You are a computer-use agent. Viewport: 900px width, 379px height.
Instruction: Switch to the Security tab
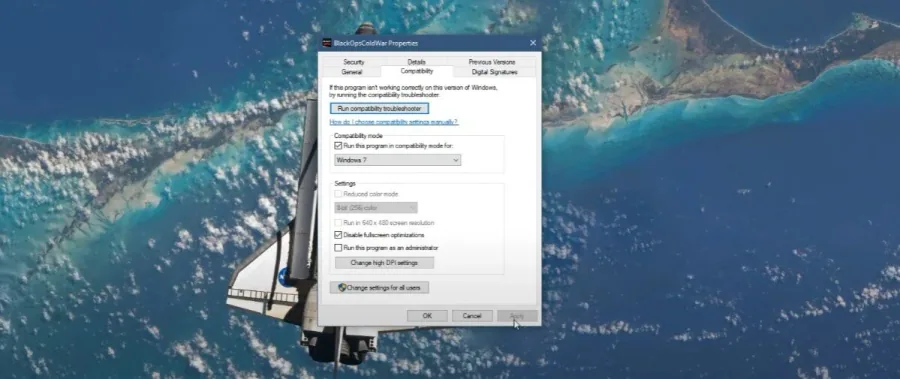[x=354, y=61]
